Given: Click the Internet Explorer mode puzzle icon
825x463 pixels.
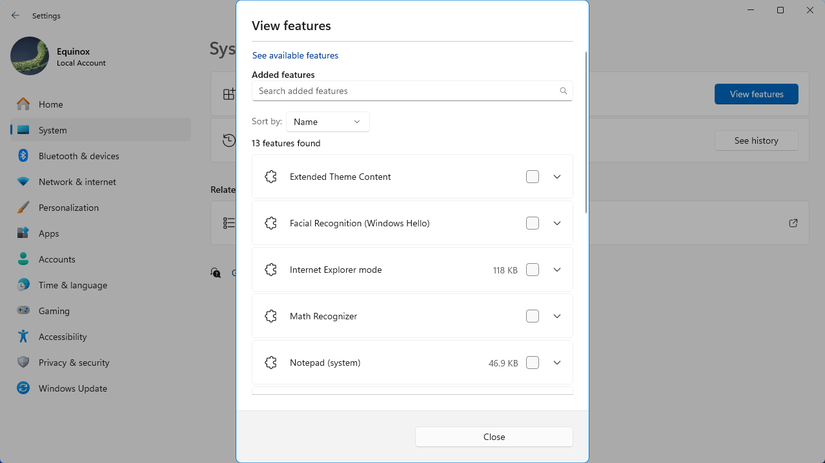Looking at the screenshot, I should coord(271,270).
